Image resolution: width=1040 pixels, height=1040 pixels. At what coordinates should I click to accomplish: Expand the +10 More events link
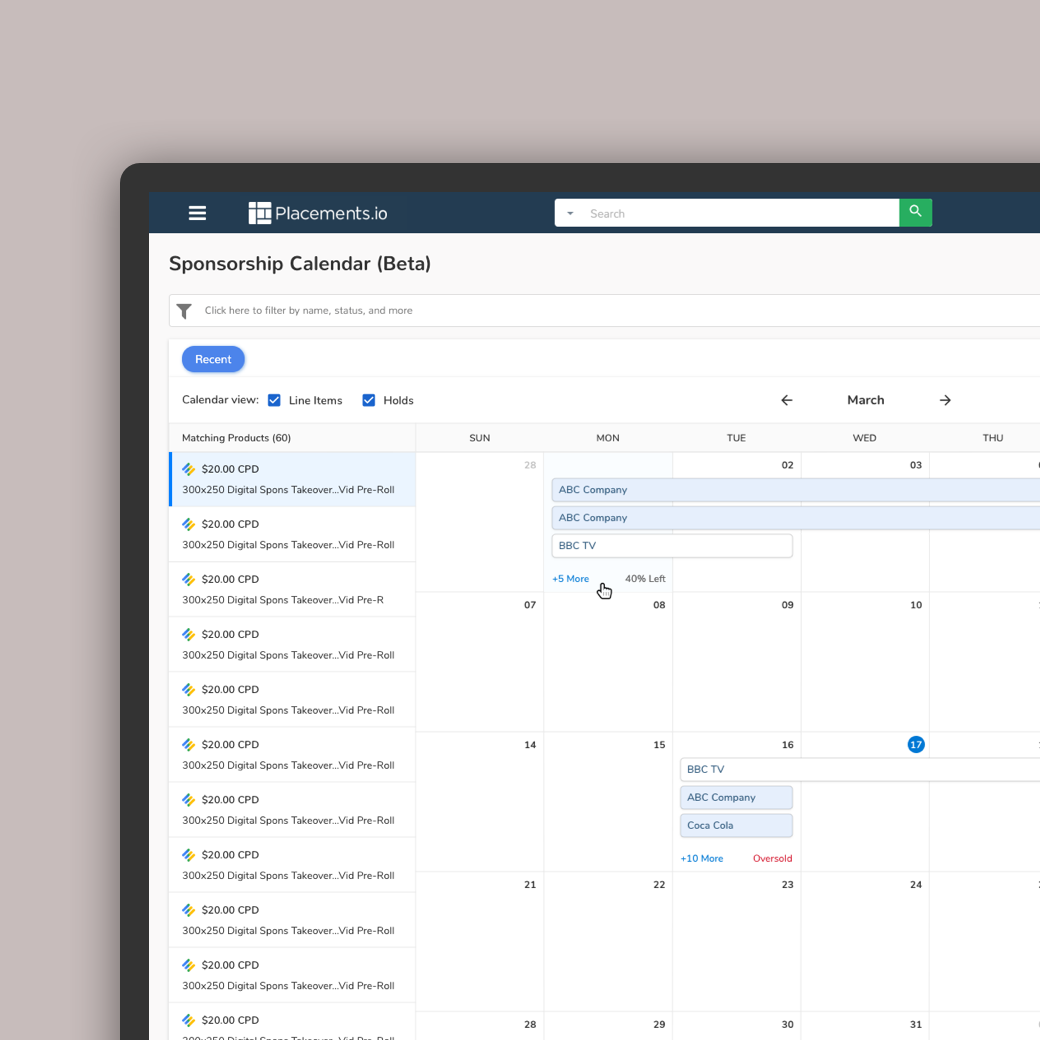[701, 859]
